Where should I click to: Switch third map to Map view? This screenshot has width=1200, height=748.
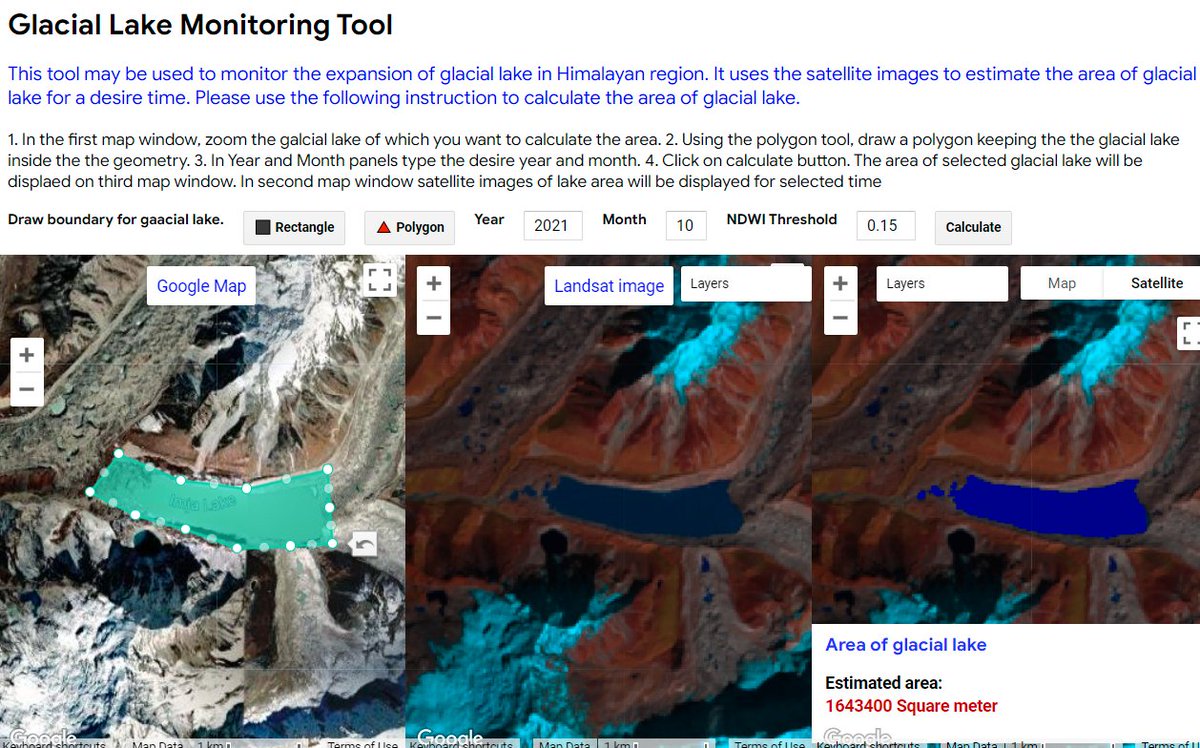[1062, 283]
